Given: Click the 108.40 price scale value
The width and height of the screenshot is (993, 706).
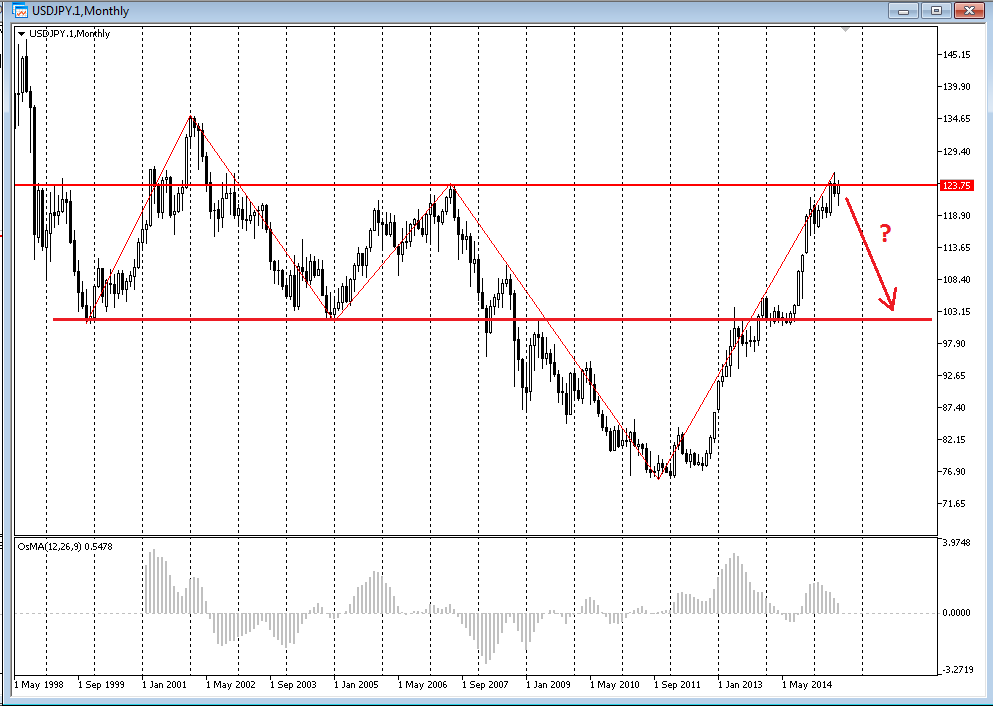Looking at the screenshot, I should point(956,279).
